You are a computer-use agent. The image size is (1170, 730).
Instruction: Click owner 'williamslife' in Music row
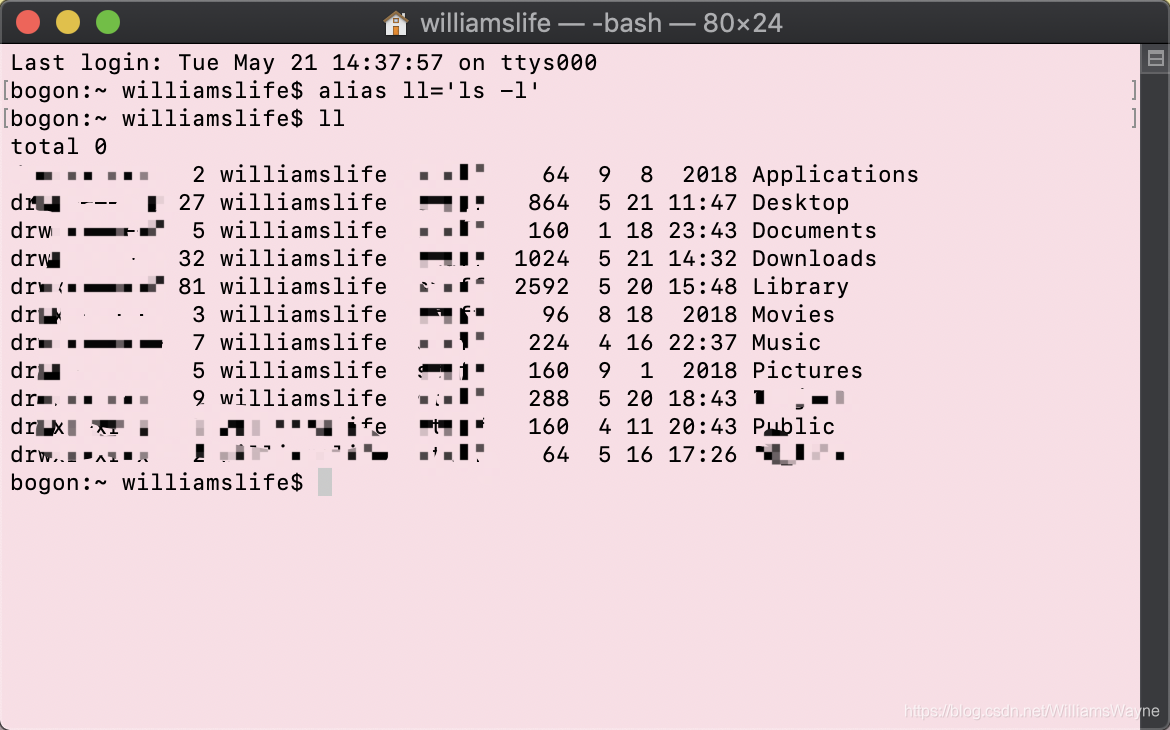(x=303, y=343)
